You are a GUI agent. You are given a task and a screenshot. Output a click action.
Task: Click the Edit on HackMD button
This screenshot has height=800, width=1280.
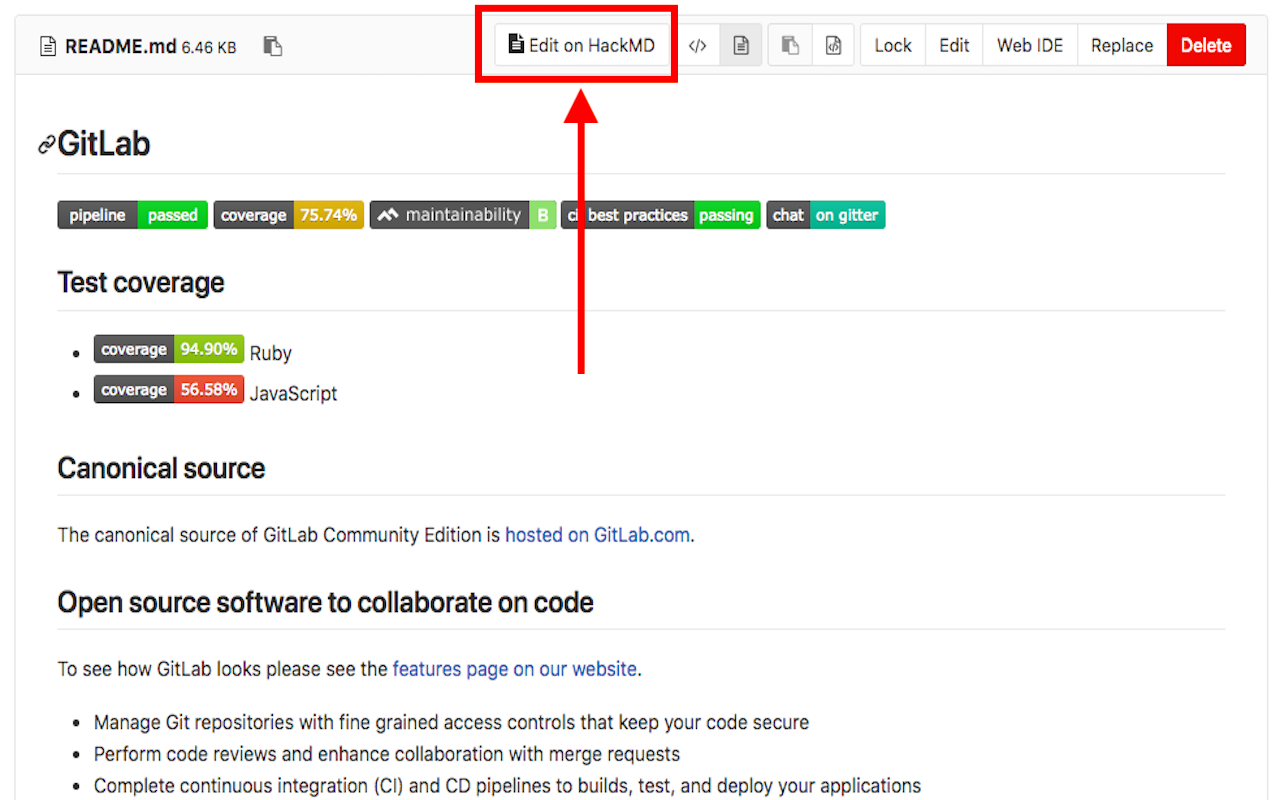(582, 45)
